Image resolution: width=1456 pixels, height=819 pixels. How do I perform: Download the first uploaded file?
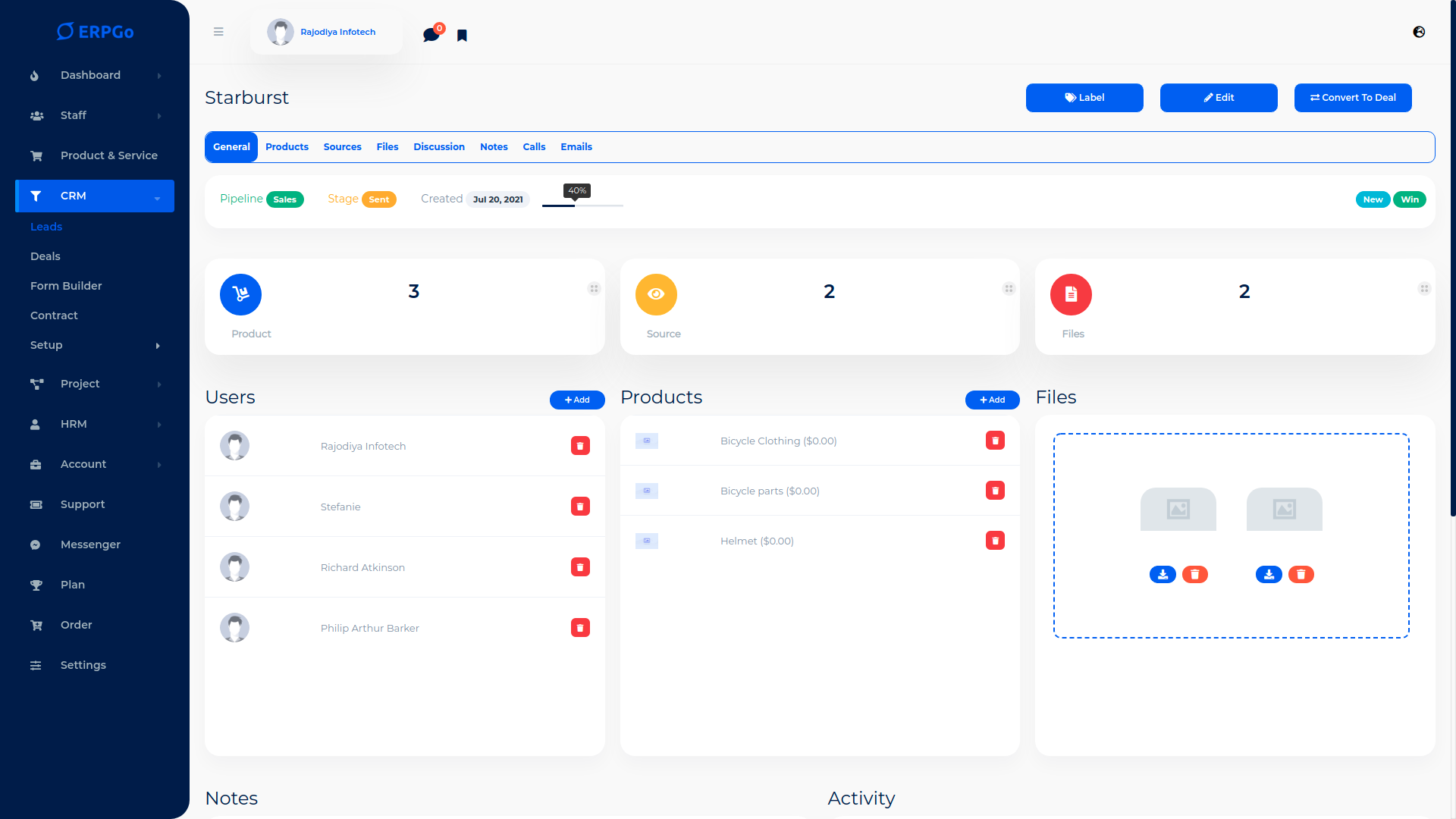[1163, 575]
